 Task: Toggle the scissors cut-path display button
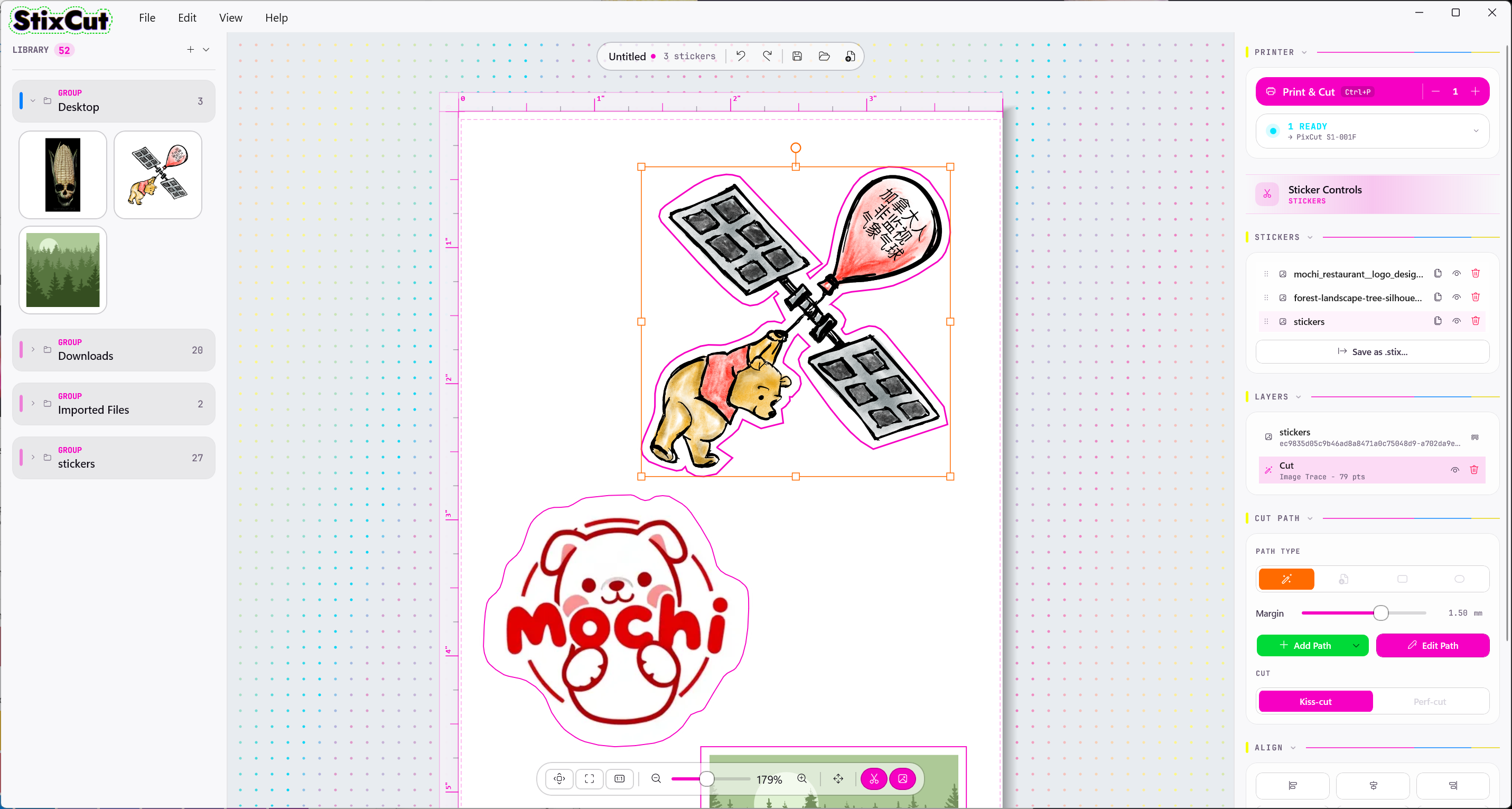tap(874, 778)
